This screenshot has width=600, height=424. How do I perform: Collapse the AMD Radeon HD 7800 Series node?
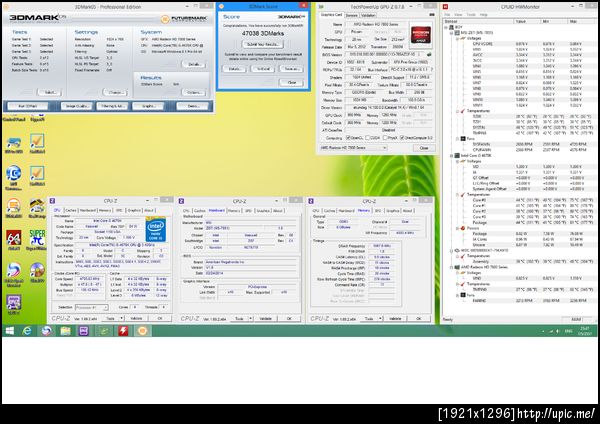(x=452, y=267)
